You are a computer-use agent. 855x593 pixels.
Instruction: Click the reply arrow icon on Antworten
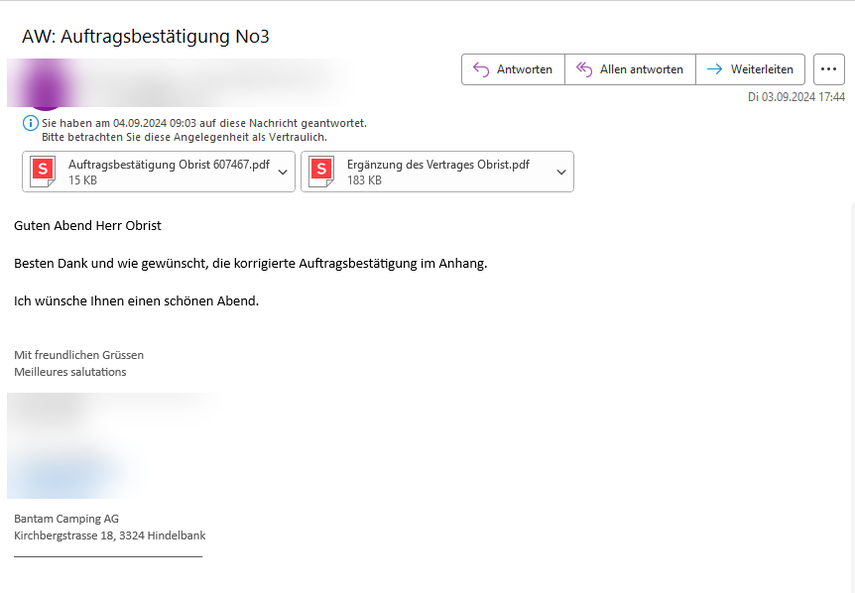(x=481, y=69)
